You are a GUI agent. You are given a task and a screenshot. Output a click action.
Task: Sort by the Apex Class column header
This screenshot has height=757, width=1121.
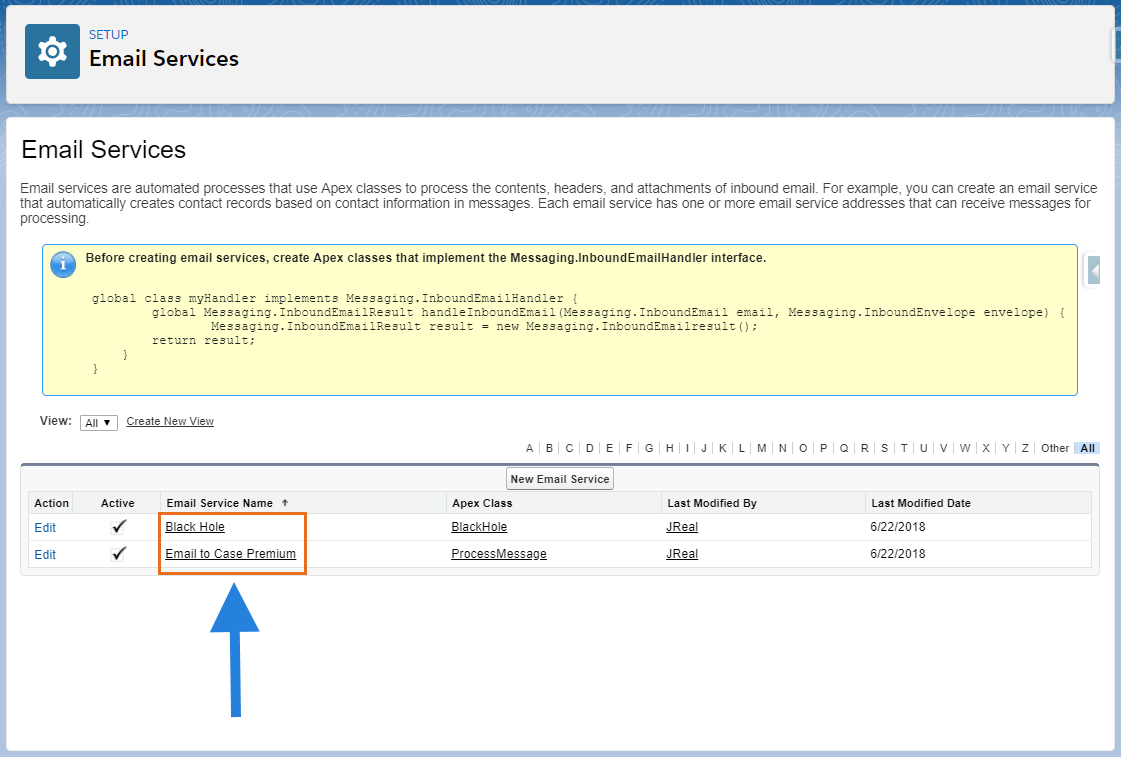483,503
